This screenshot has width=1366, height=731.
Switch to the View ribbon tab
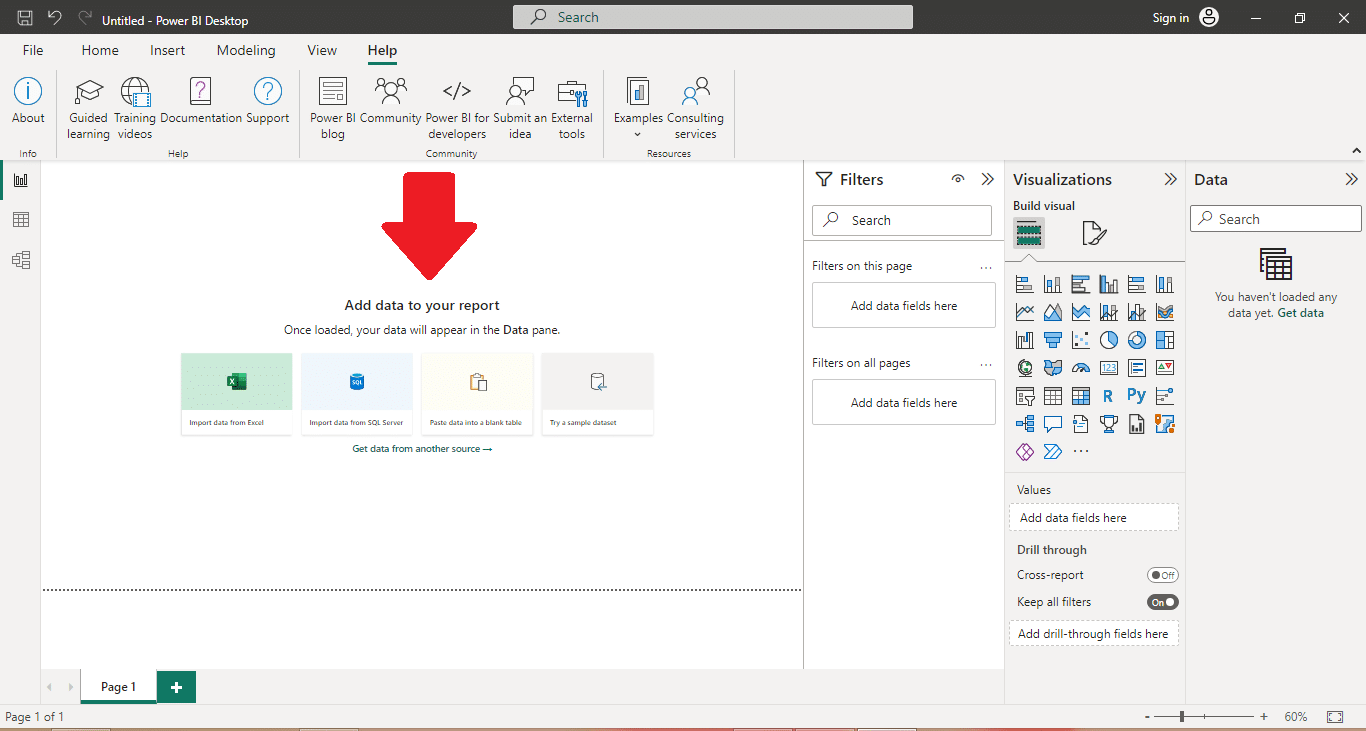322,50
